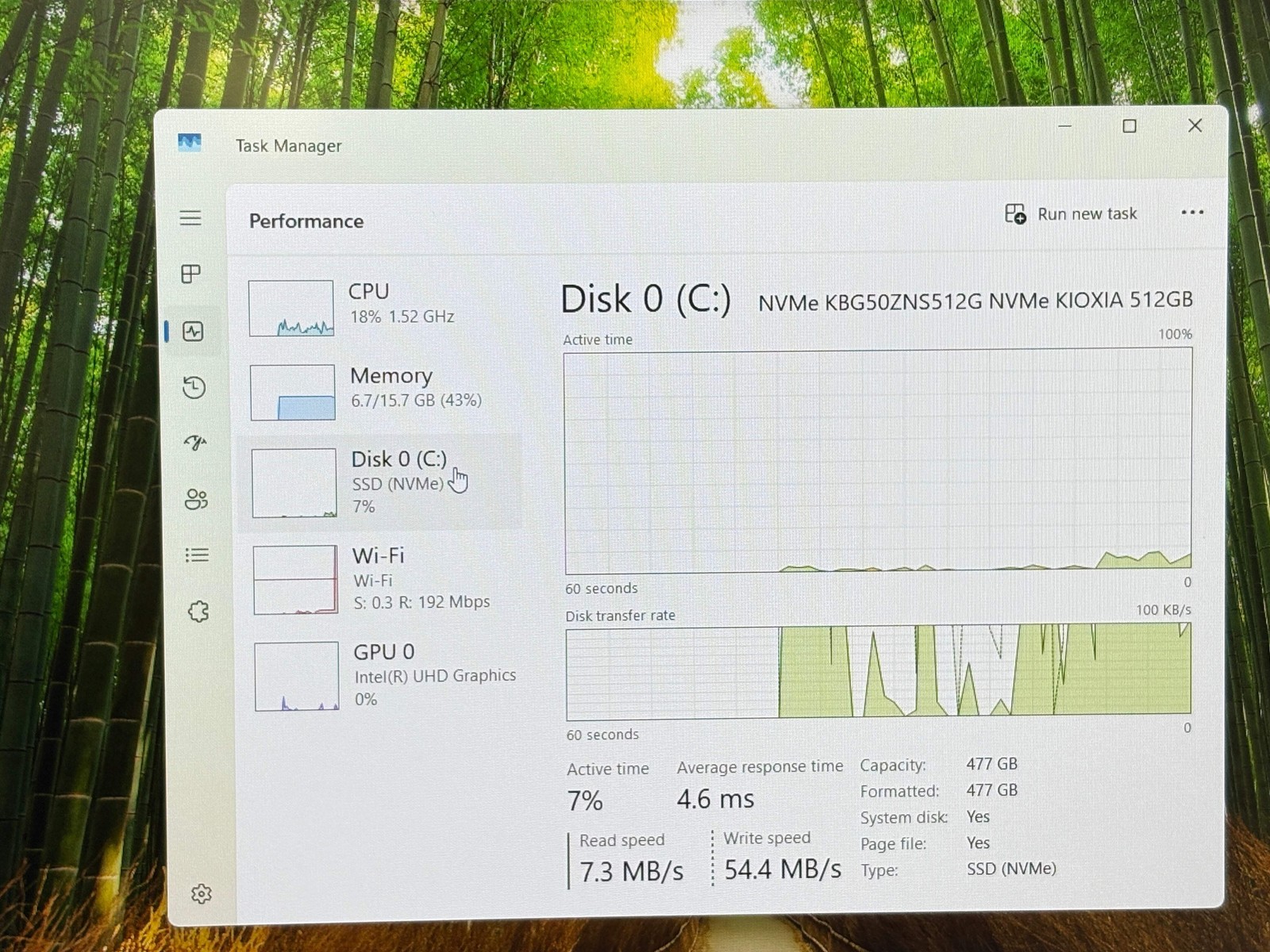The image size is (1270, 952).
Task: Open the three-dots more options menu
Action: tap(1192, 213)
